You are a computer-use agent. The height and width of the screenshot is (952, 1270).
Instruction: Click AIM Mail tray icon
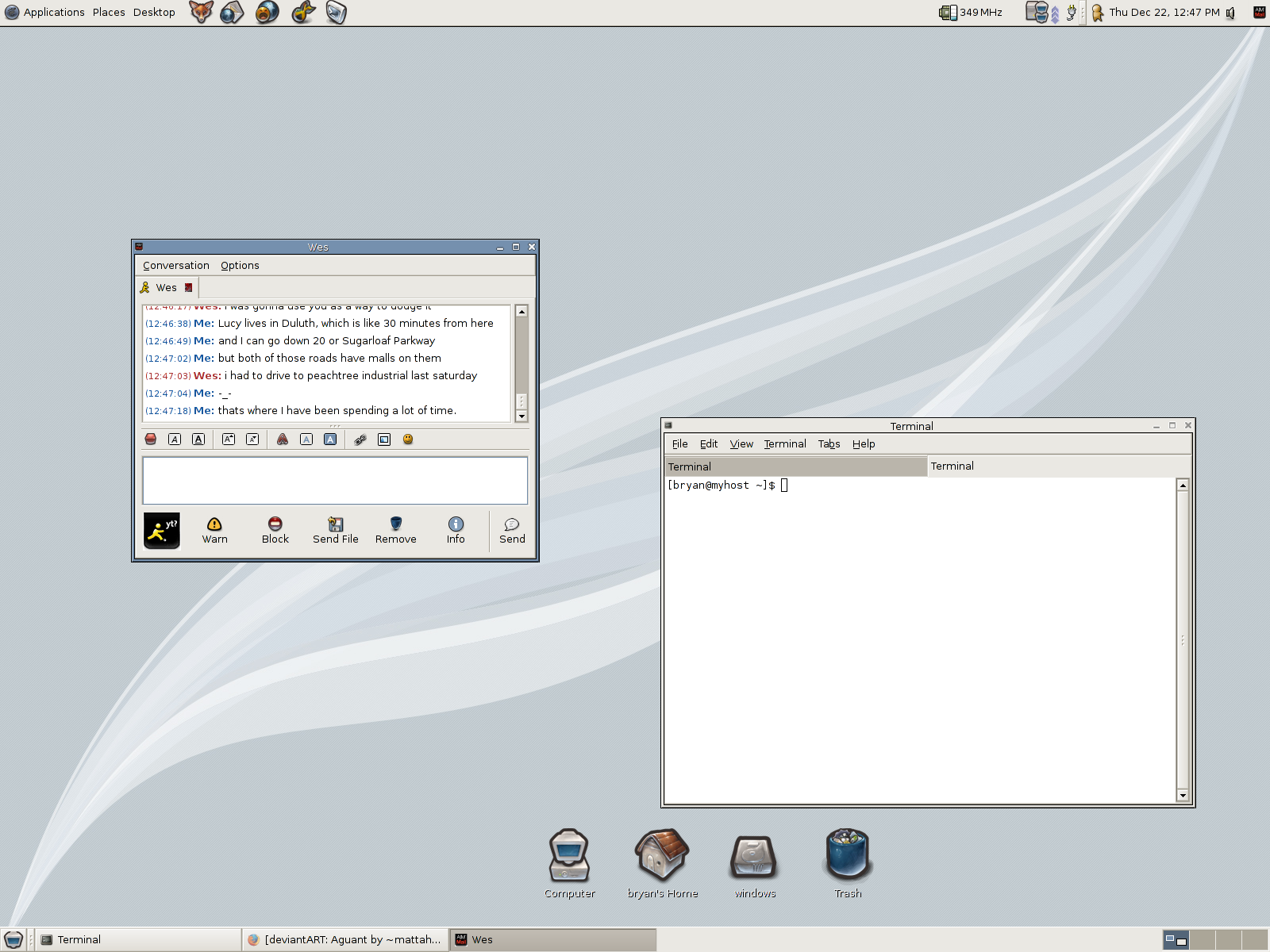pos(1259,12)
